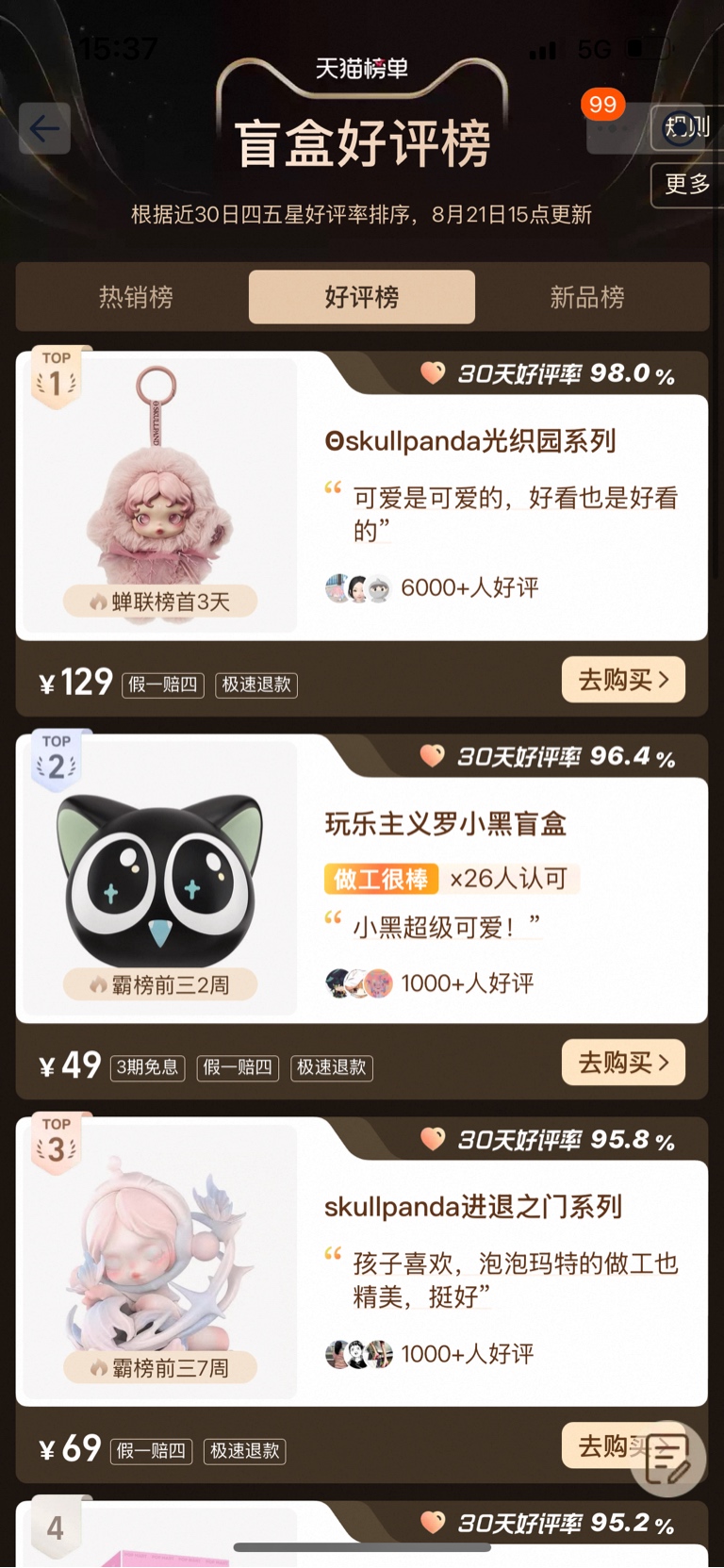
Task: Tap the heart icon beside 98.0% rating
Action: tap(433, 373)
